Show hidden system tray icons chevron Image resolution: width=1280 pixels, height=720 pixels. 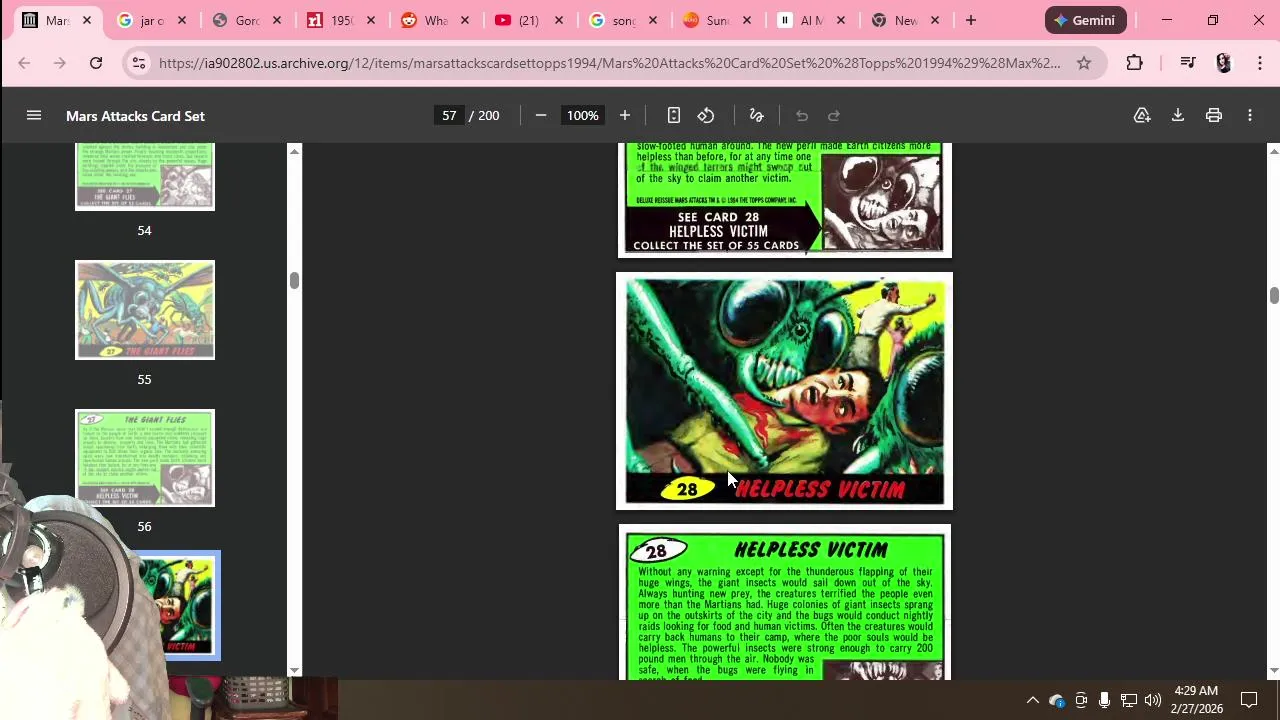[1033, 700]
